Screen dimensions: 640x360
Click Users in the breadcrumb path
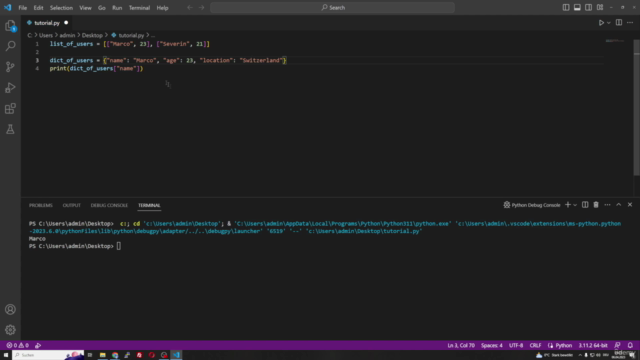coord(46,36)
